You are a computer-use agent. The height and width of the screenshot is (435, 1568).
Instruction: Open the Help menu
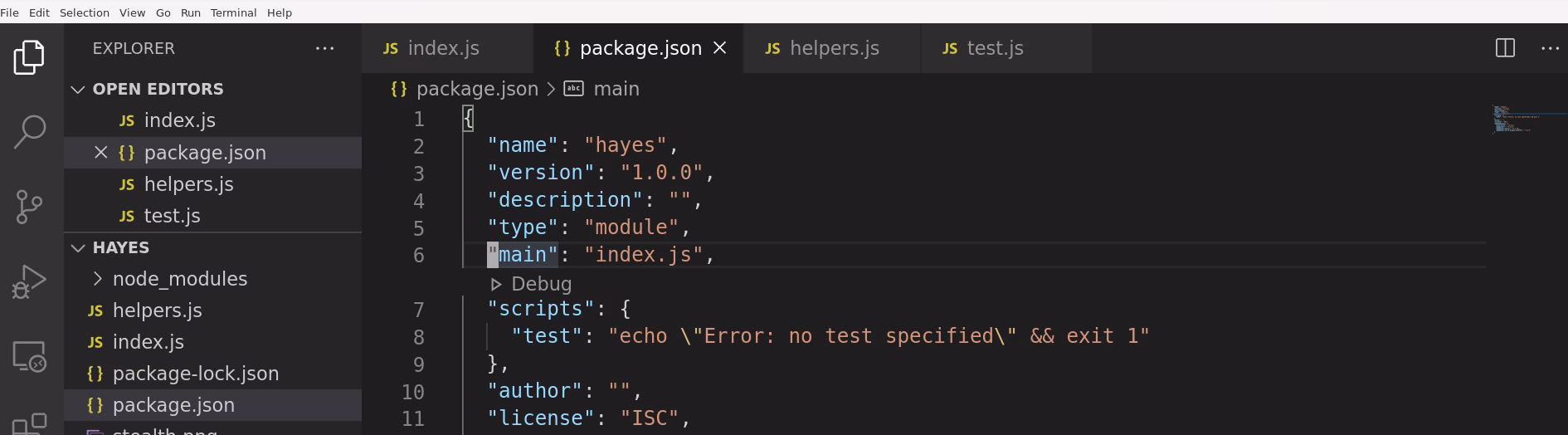(x=280, y=12)
